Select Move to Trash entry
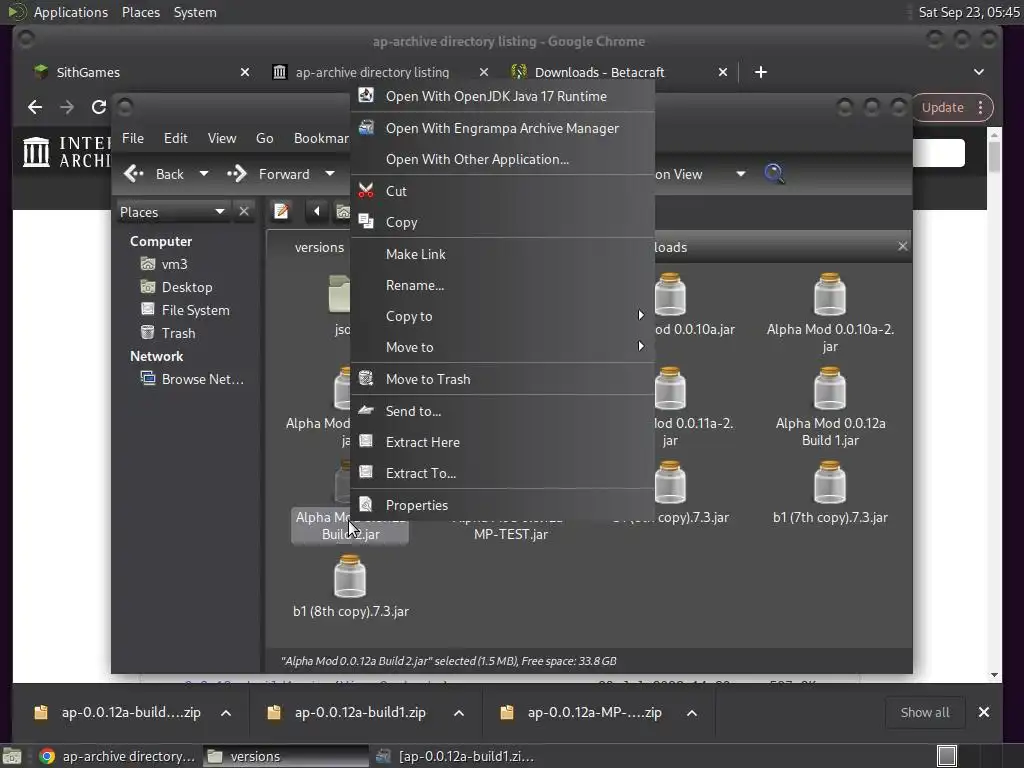 (x=502, y=379)
